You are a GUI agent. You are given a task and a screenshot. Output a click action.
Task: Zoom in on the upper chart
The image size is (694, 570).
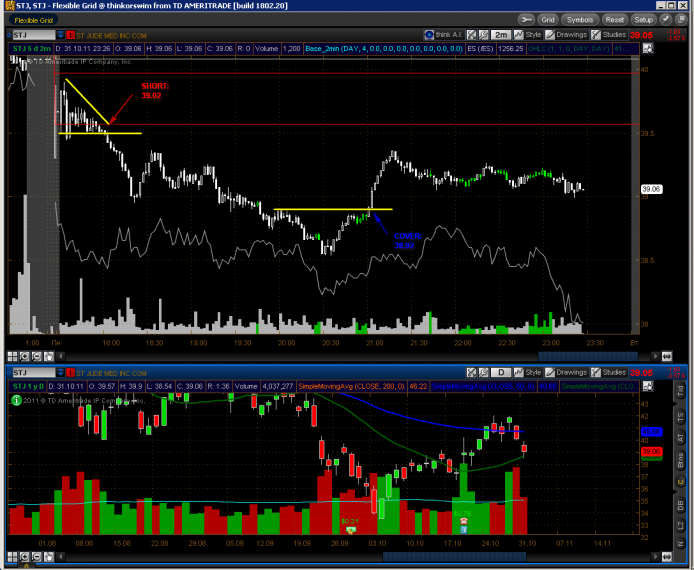pyautogui.click(x=24, y=356)
